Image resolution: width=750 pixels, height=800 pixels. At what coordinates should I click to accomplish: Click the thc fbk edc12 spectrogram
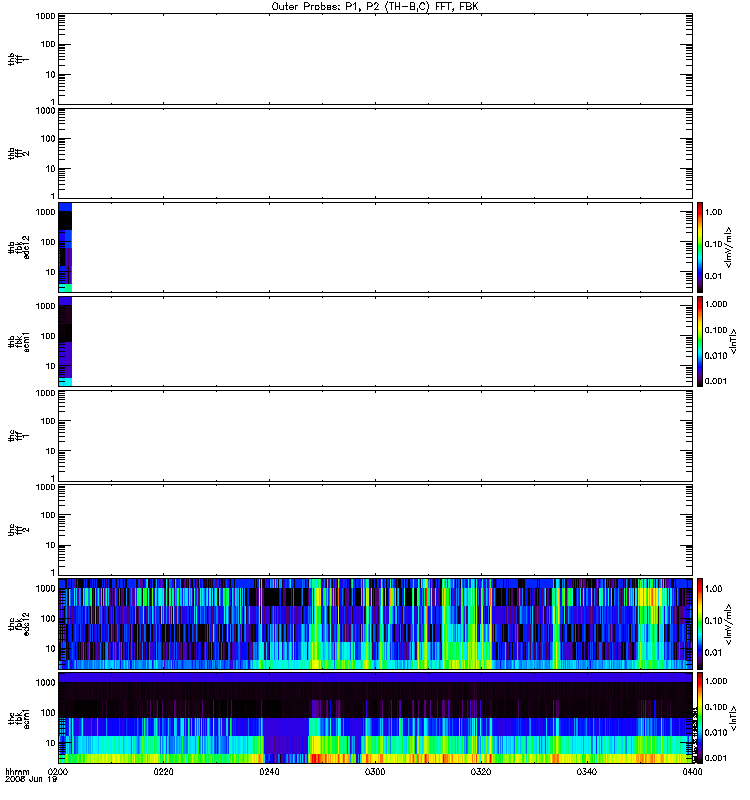375,624
